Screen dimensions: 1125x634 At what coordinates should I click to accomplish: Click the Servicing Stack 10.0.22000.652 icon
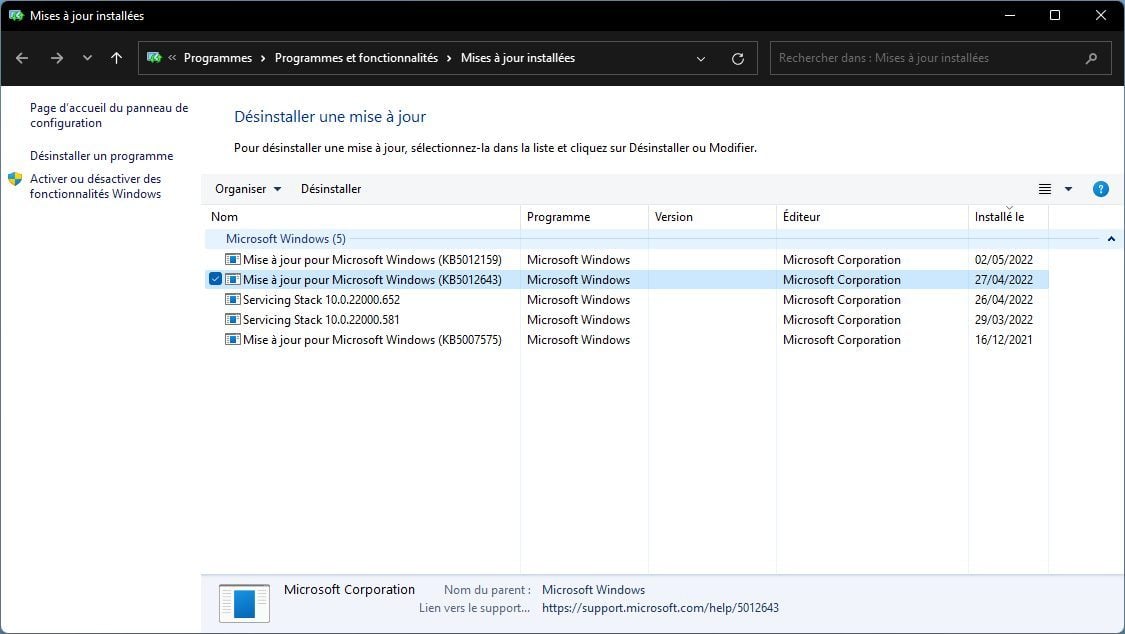232,300
